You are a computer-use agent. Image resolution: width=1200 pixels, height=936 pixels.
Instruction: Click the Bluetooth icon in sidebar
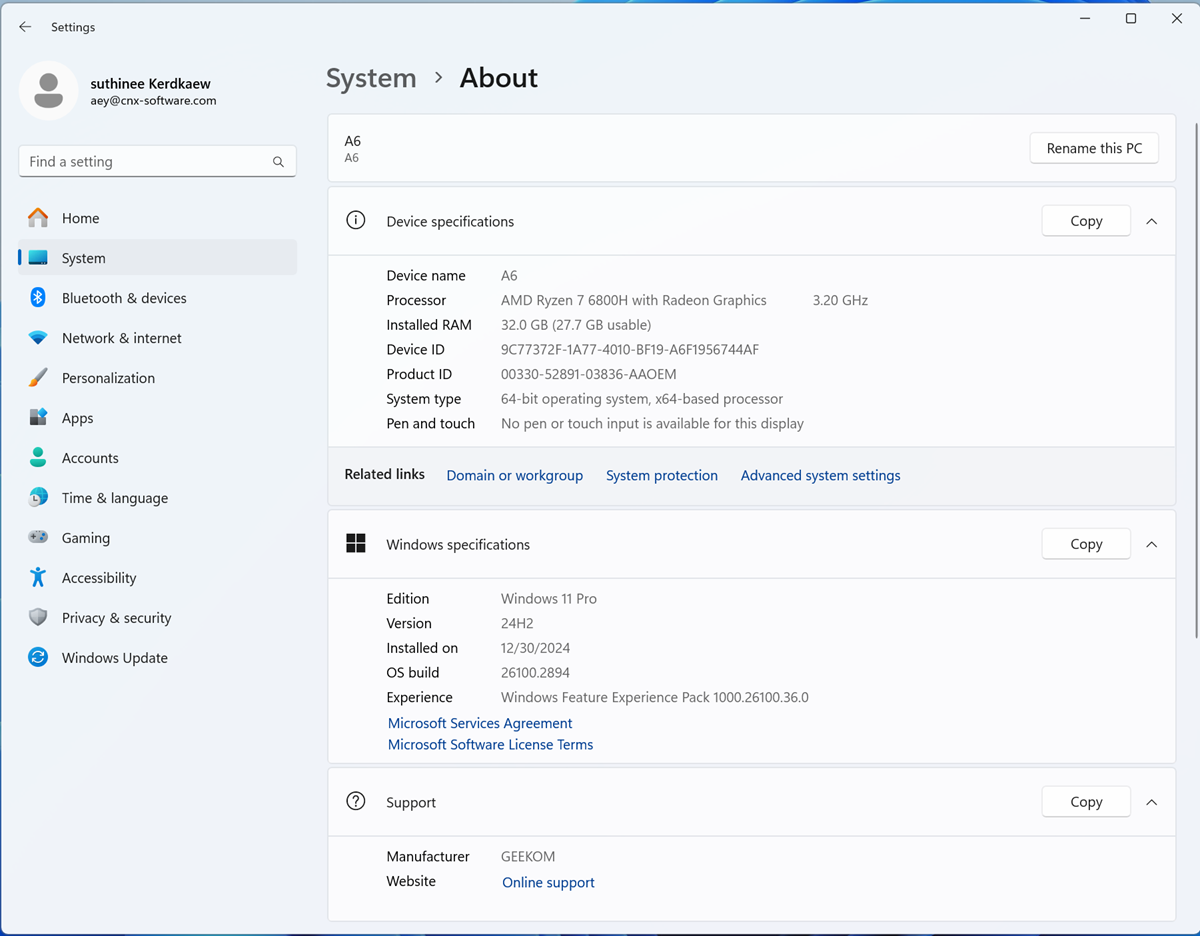(x=38, y=298)
